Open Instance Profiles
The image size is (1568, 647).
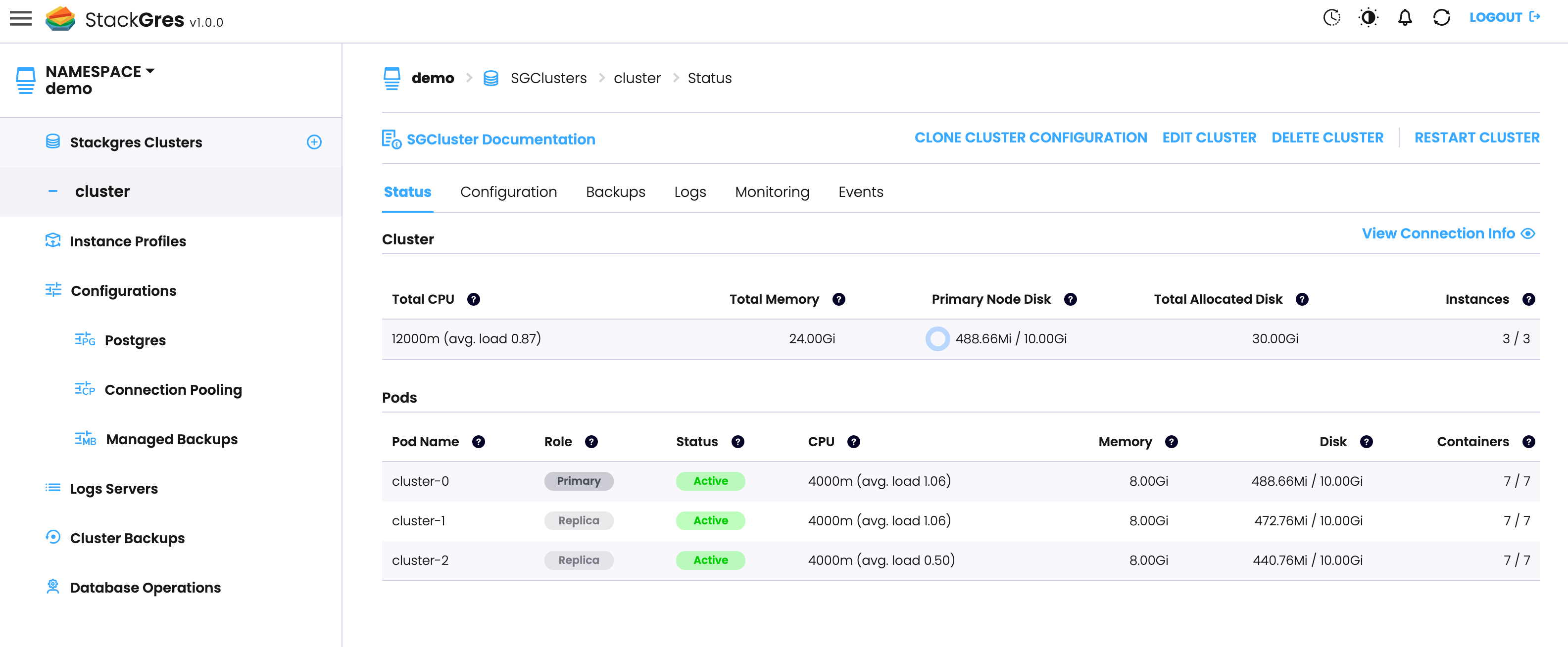(128, 241)
